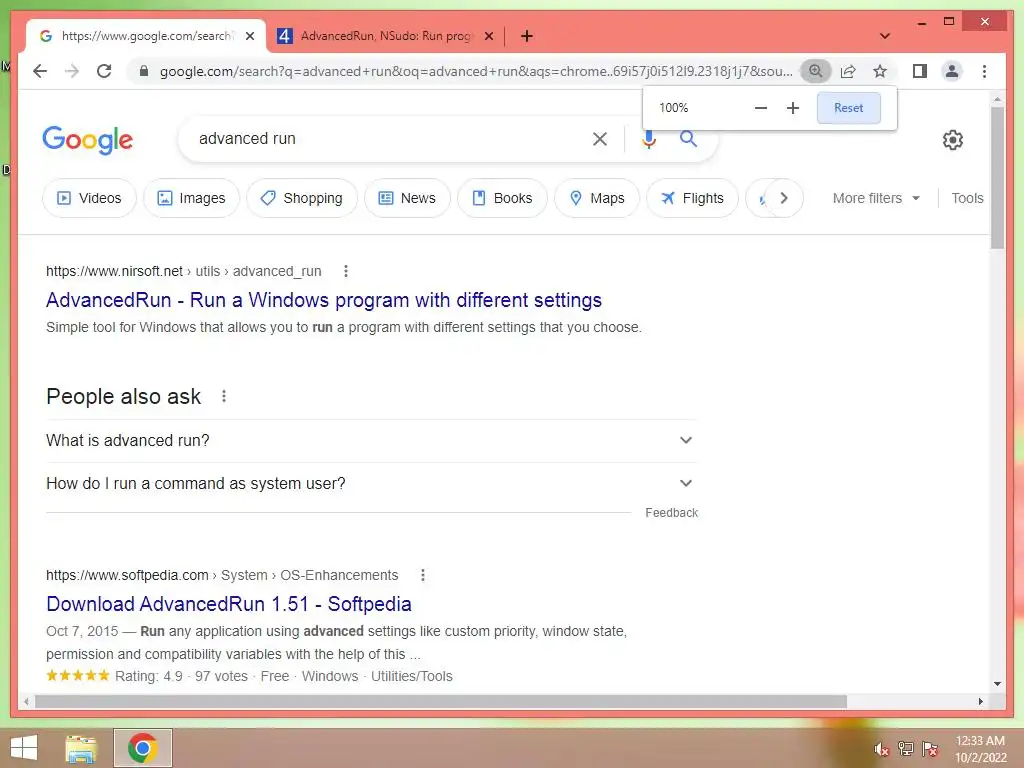Open the Windows Start menu

(24, 748)
